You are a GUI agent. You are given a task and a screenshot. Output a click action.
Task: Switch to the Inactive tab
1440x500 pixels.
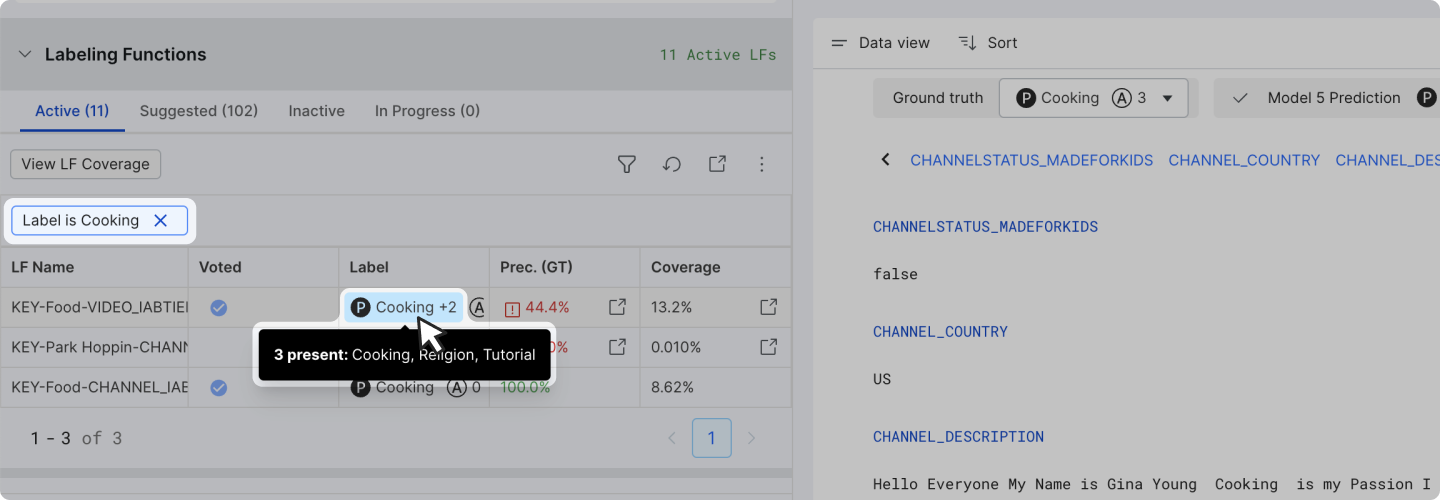[x=316, y=111]
